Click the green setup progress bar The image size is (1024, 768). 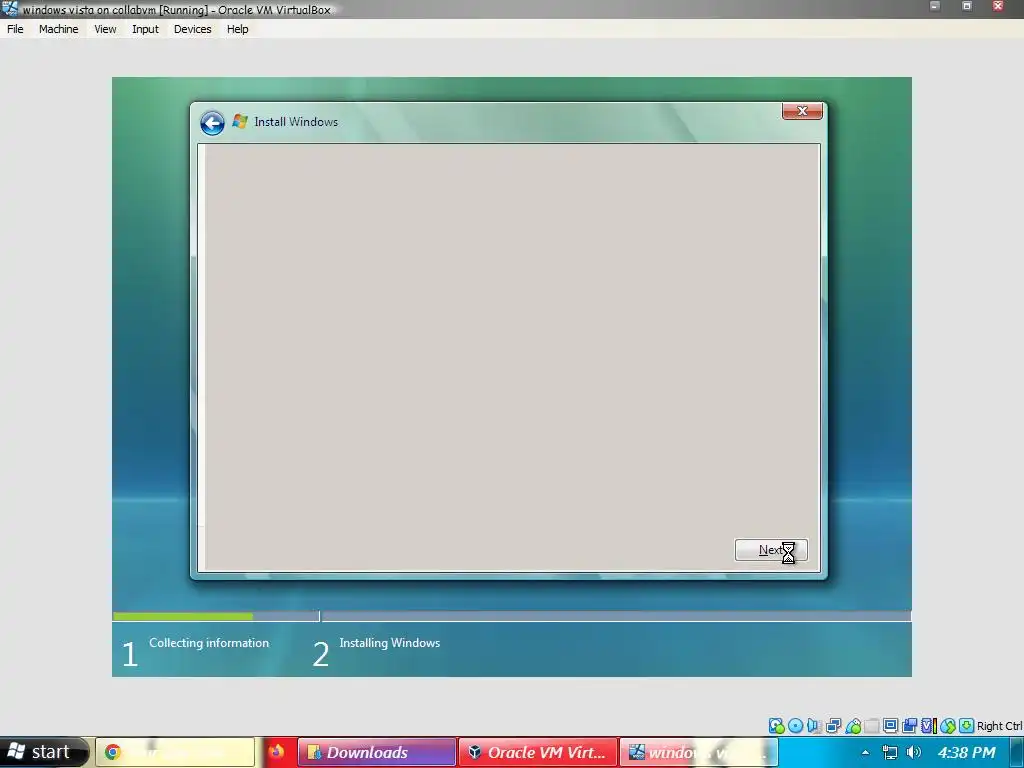183,616
